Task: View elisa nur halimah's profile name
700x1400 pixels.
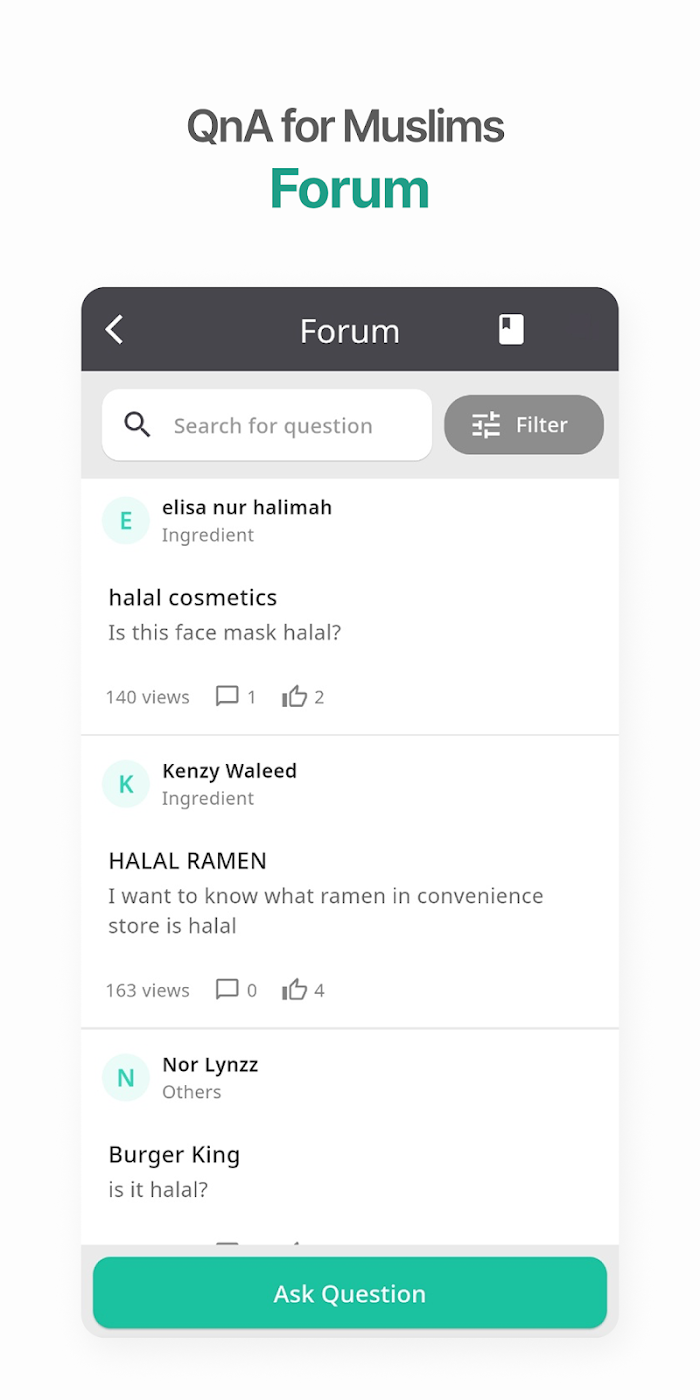Action: coord(247,508)
